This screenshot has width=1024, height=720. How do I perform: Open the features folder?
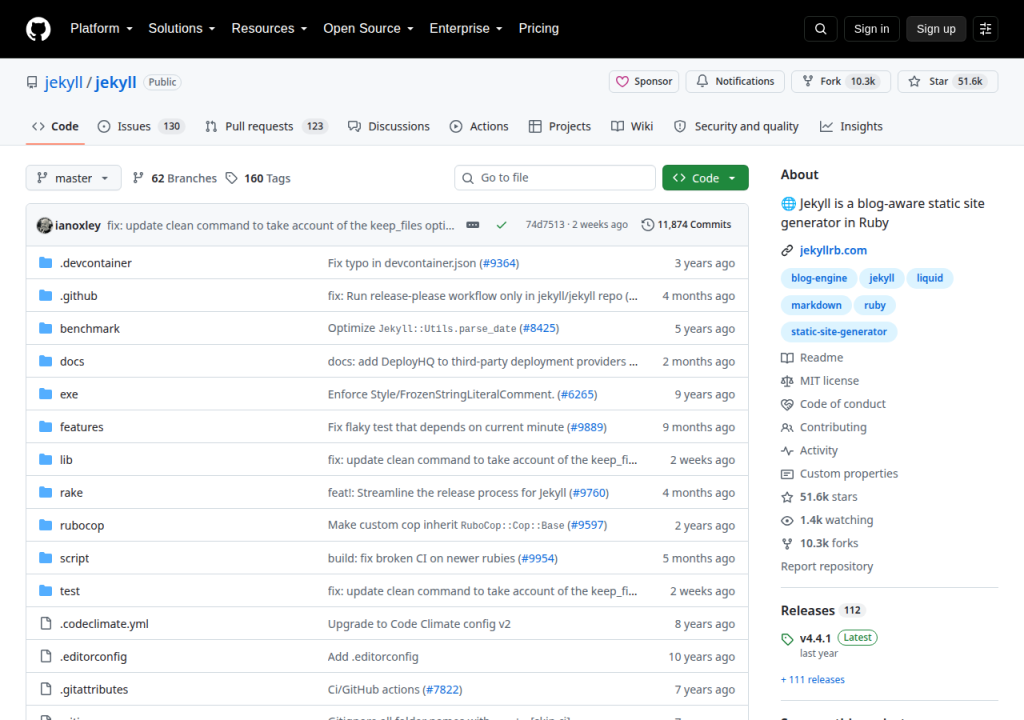tap(82, 427)
